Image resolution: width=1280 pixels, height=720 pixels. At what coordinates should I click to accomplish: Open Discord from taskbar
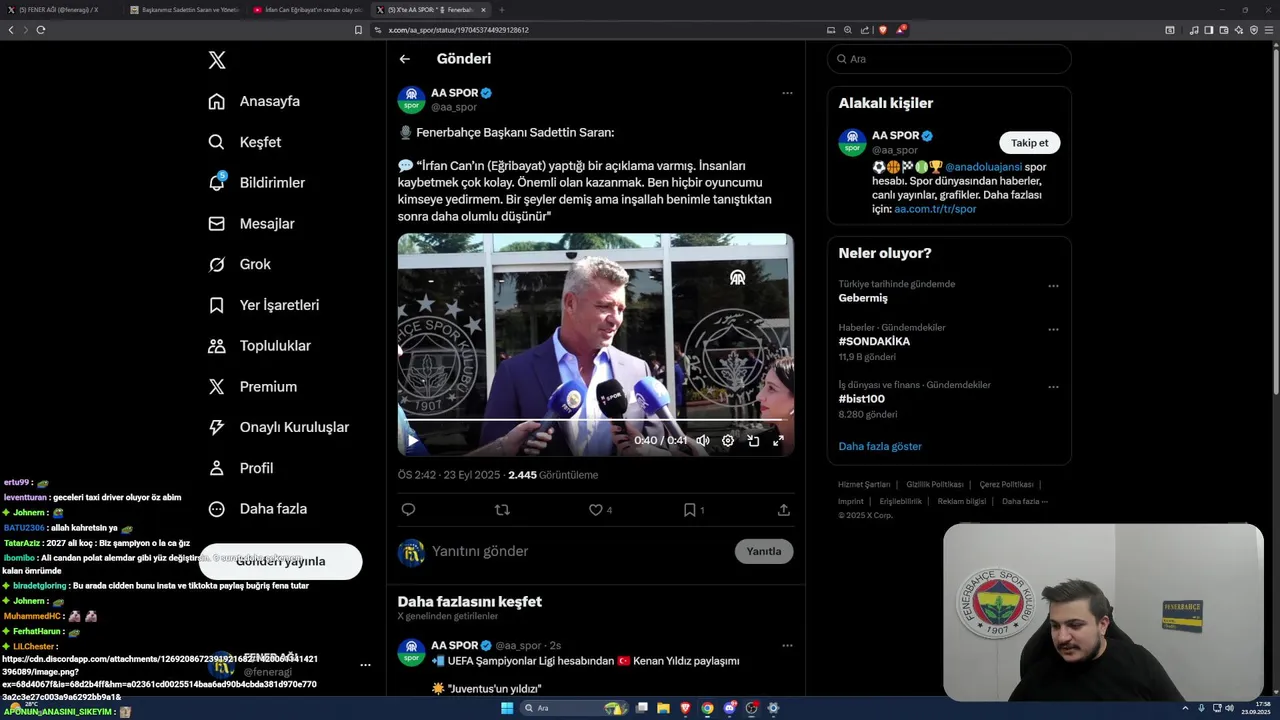[729, 708]
